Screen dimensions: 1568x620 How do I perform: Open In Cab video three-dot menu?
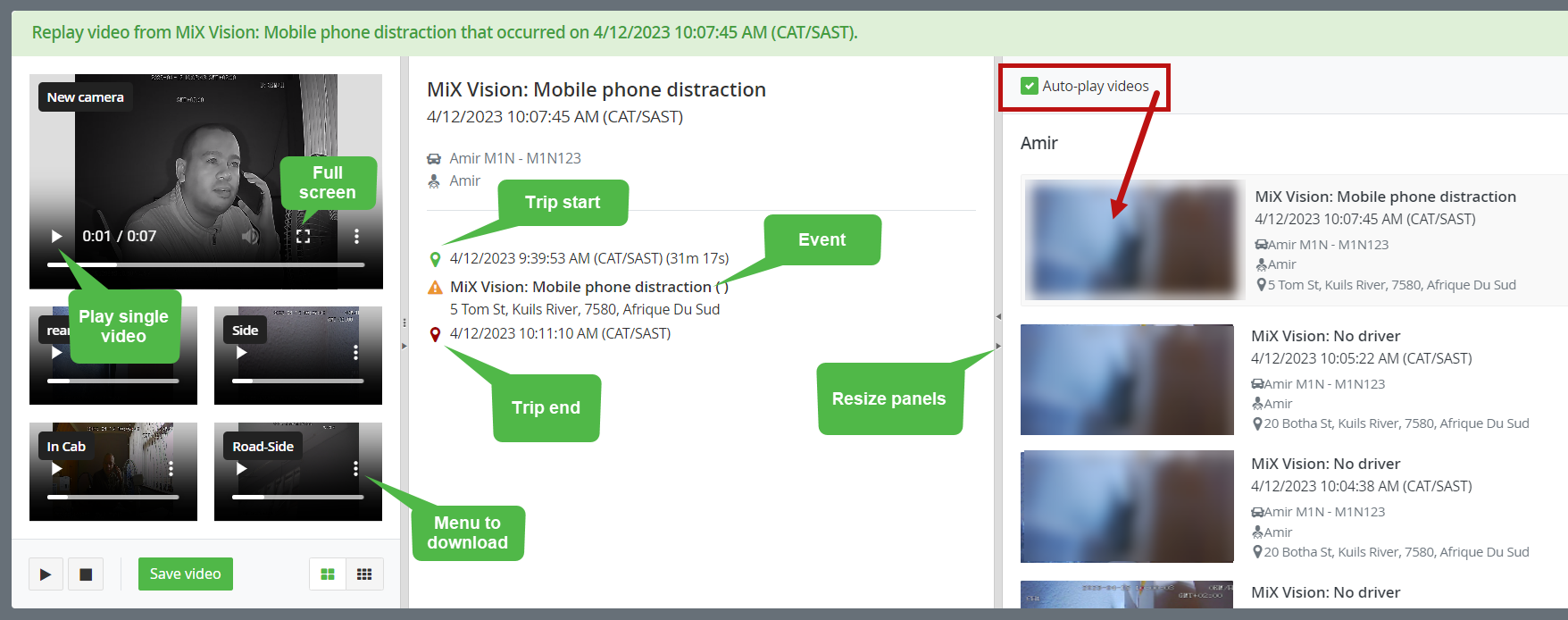[x=171, y=468]
